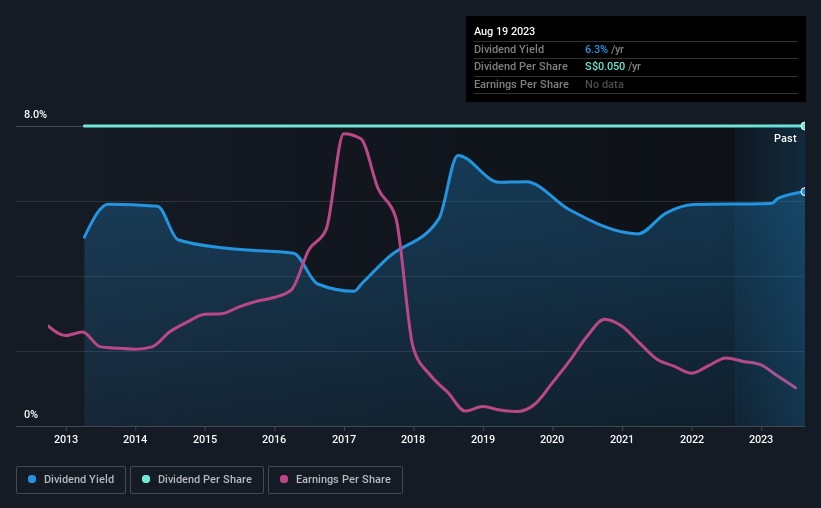Click the 2022 x-axis label
Viewport: 821px width, 508px height.
(x=692, y=439)
